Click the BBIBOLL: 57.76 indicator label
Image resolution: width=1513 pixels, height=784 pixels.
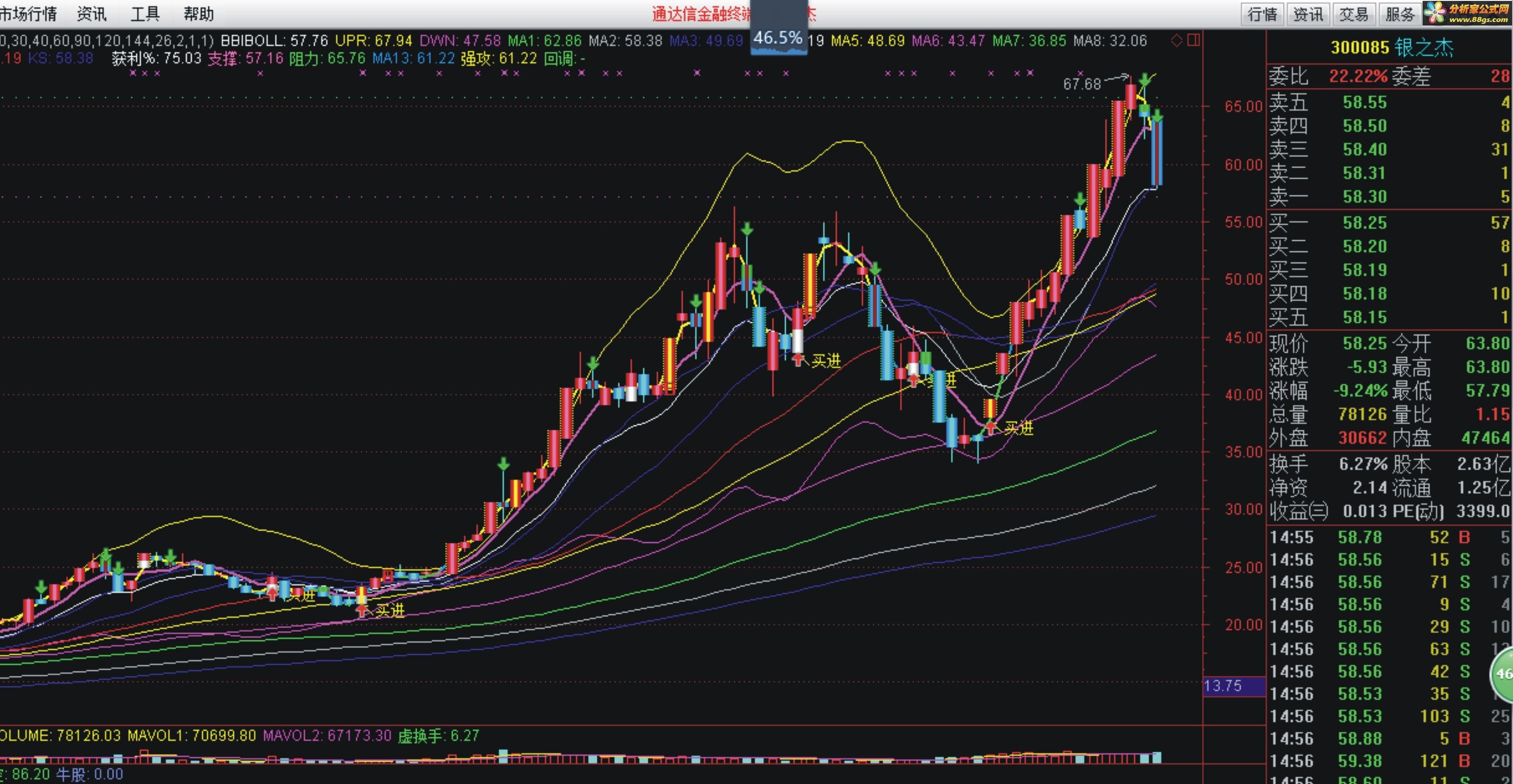coord(274,41)
